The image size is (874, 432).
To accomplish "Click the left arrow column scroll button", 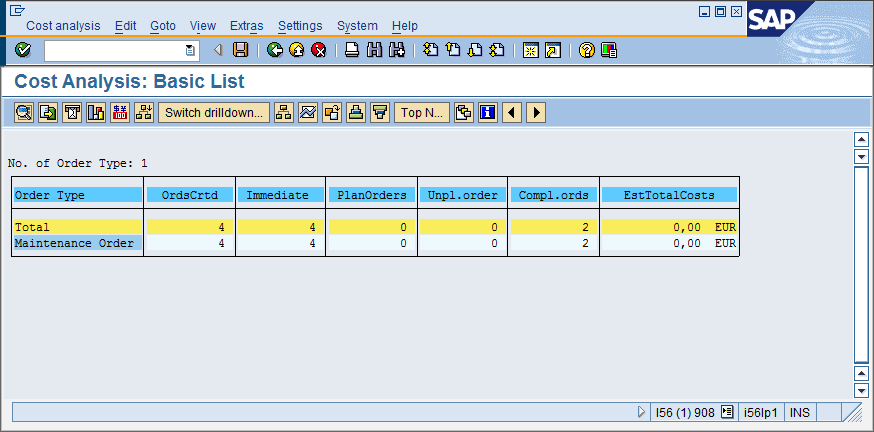I will 512,113.
